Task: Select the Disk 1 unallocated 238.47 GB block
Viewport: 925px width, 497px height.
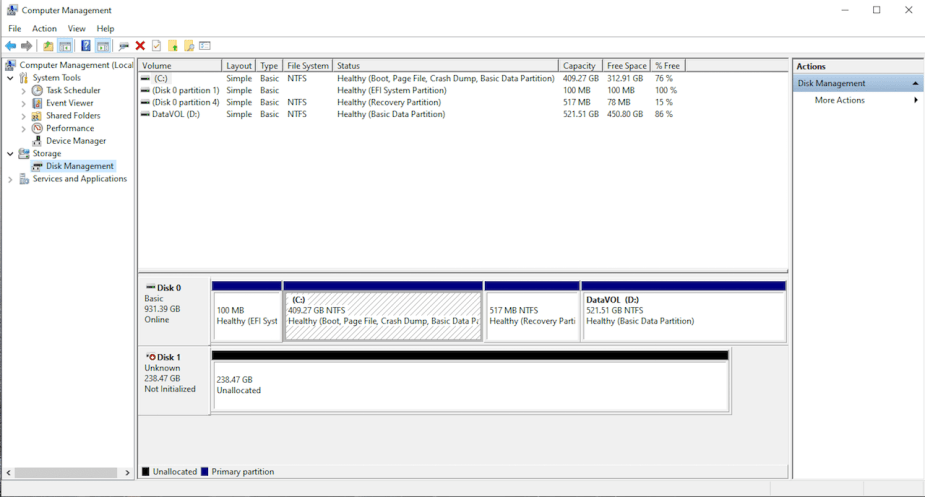Action: (x=470, y=385)
